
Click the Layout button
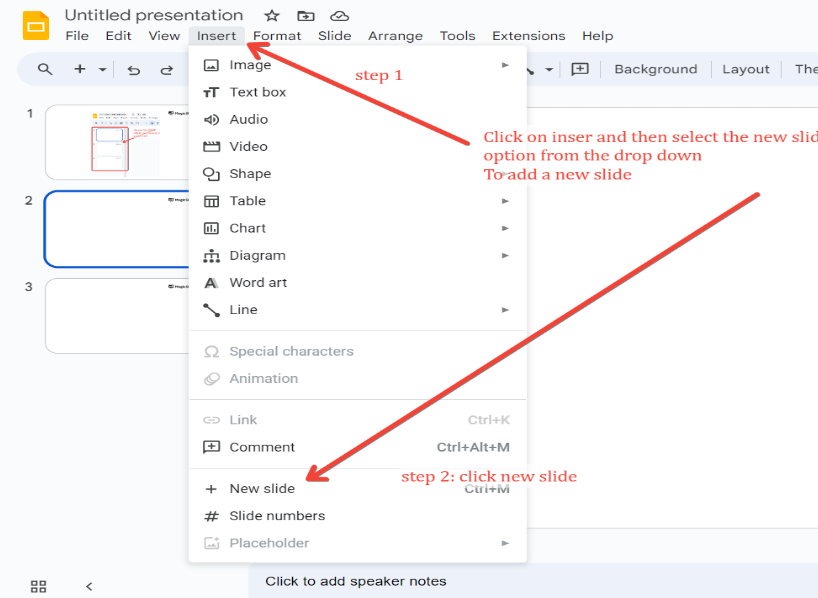pos(746,69)
